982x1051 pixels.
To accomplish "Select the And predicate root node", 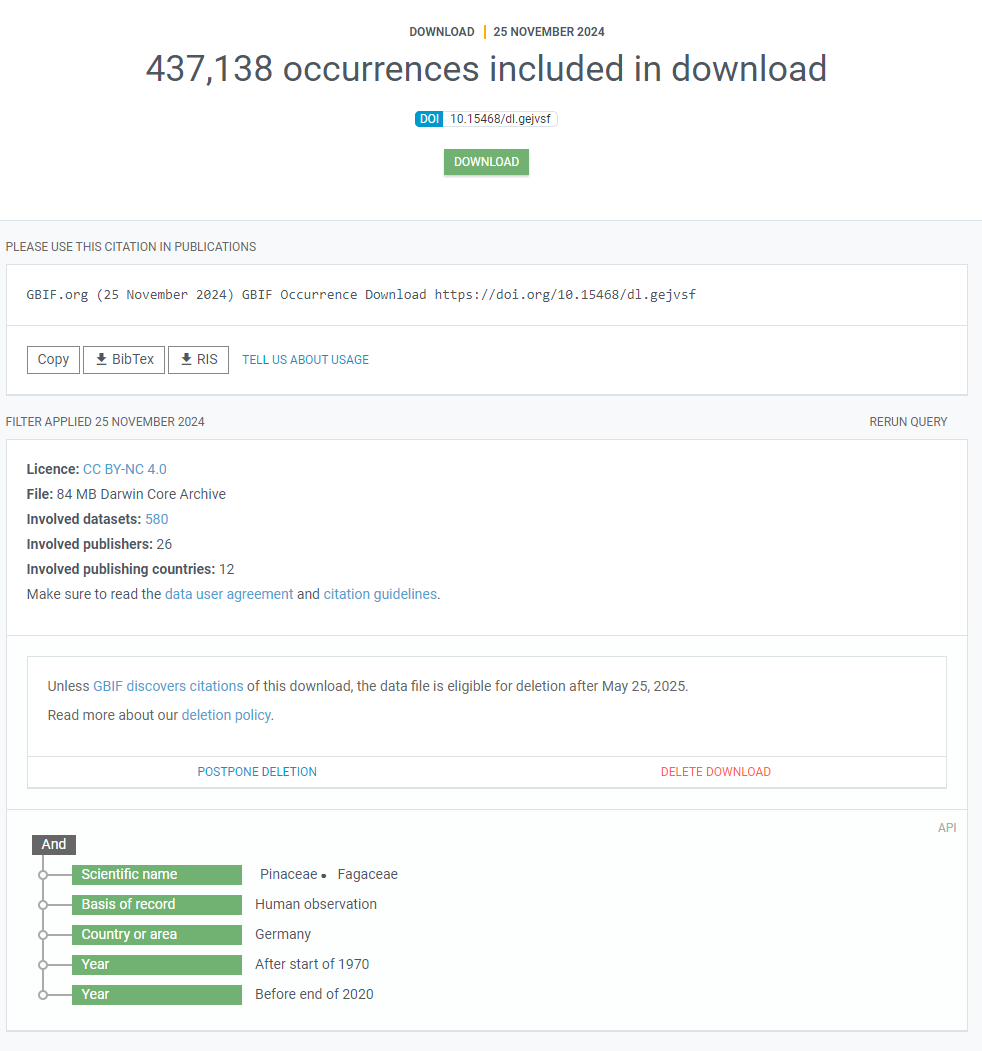I will tap(54, 844).
